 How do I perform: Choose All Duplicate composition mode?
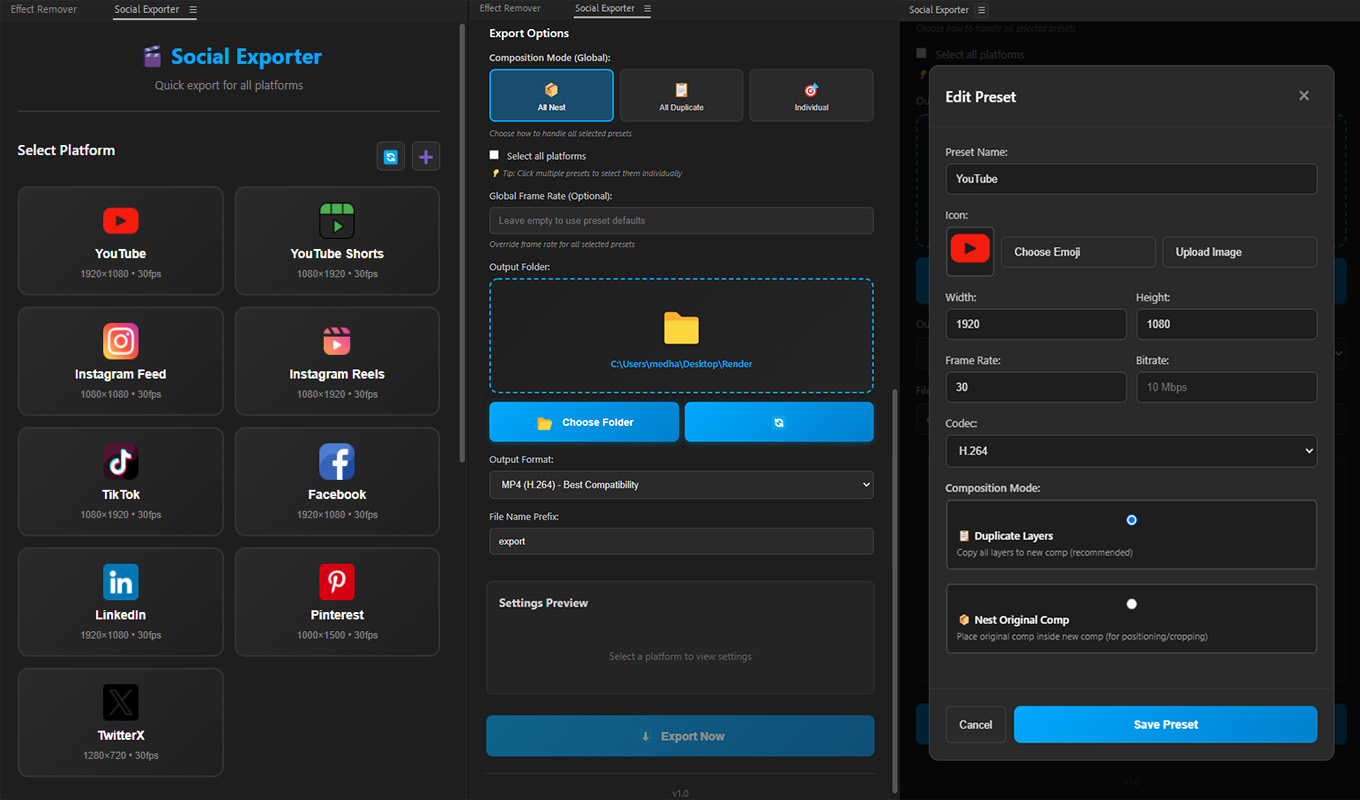[x=681, y=96]
